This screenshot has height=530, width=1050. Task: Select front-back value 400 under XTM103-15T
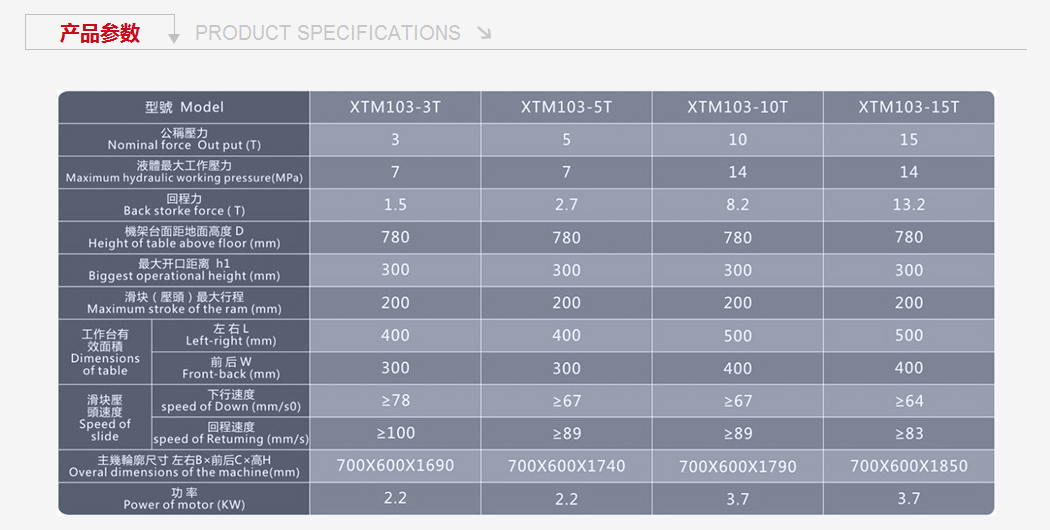point(909,368)
